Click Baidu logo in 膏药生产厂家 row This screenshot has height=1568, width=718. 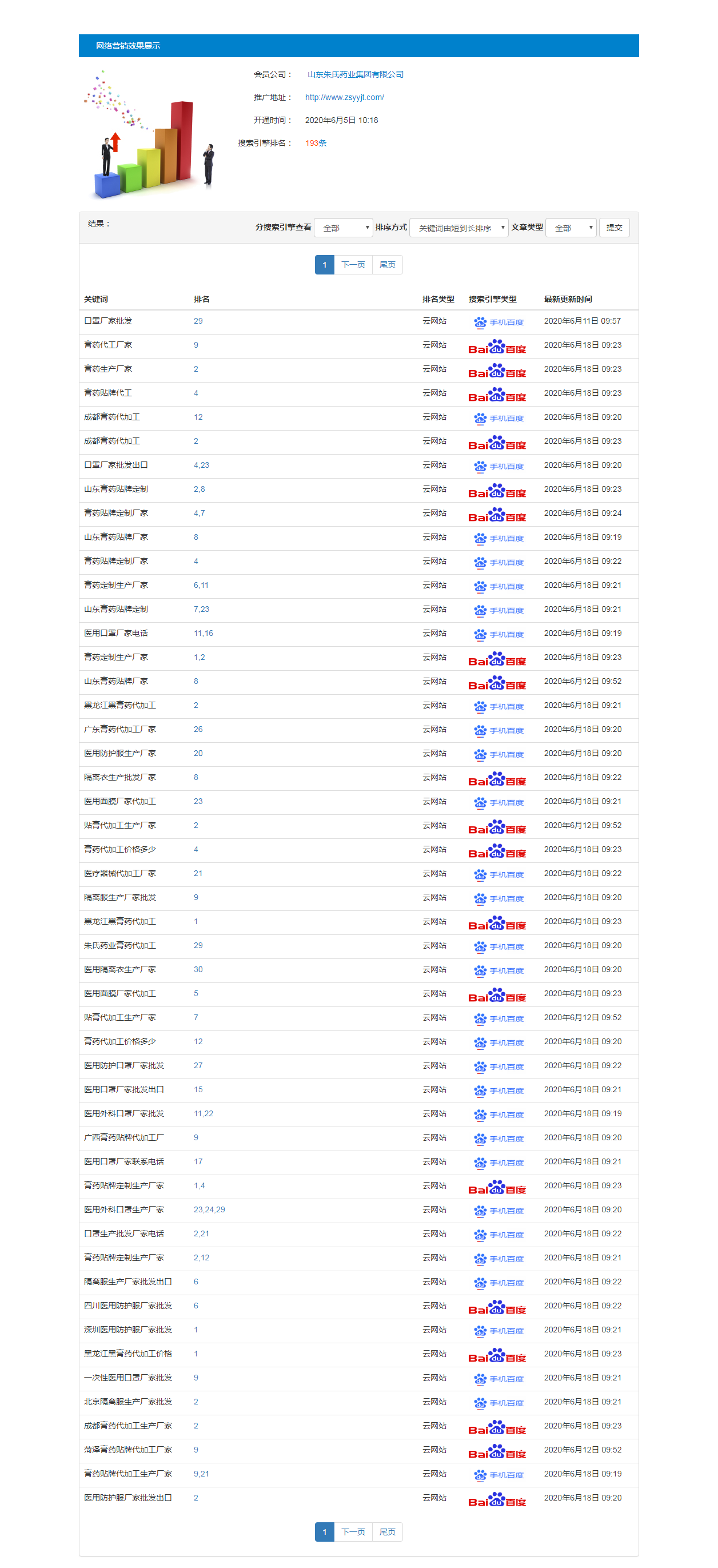pyautogui.click(x=497, y=371)
